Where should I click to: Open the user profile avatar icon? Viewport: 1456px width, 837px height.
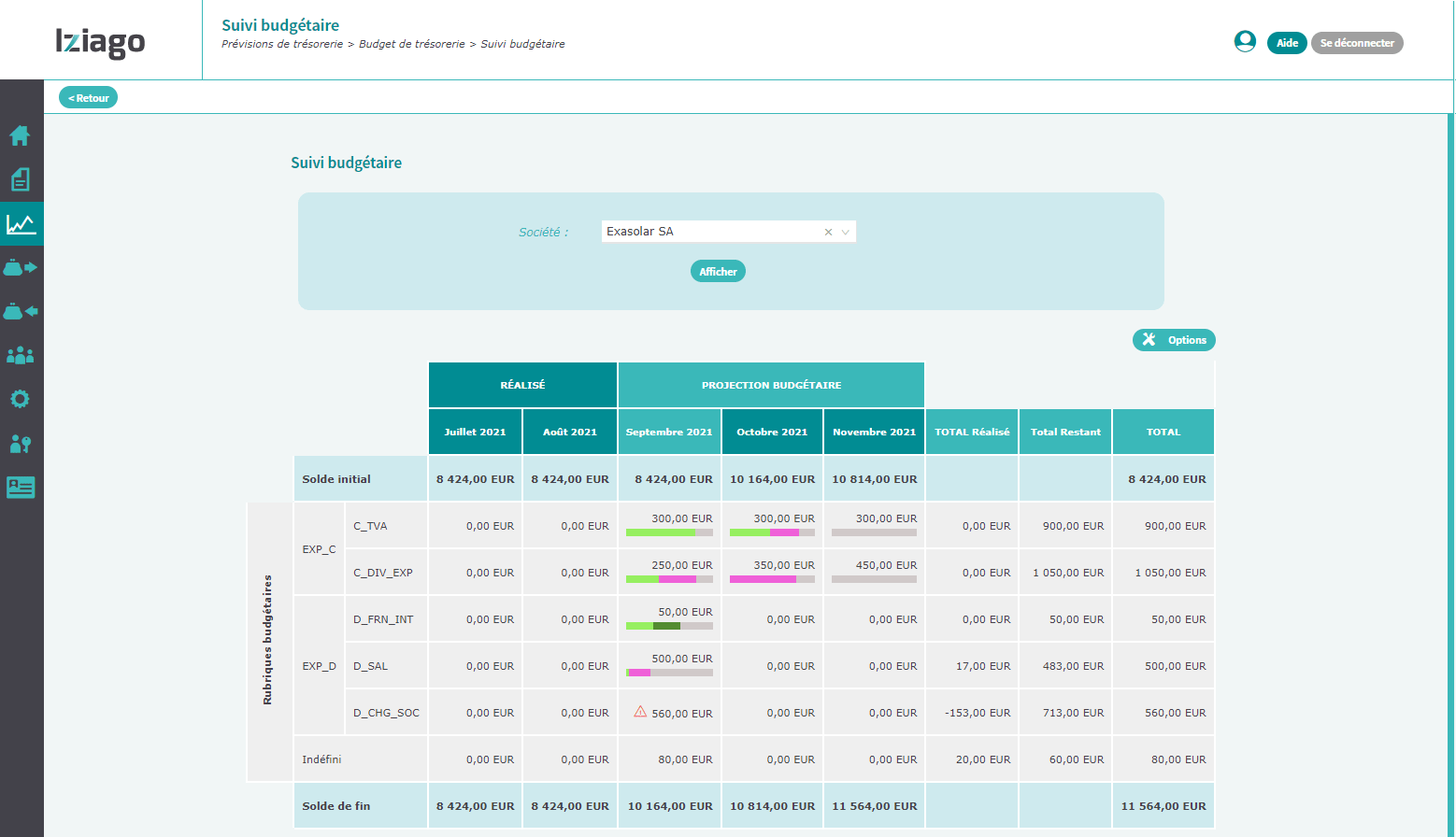(1245, 41)
